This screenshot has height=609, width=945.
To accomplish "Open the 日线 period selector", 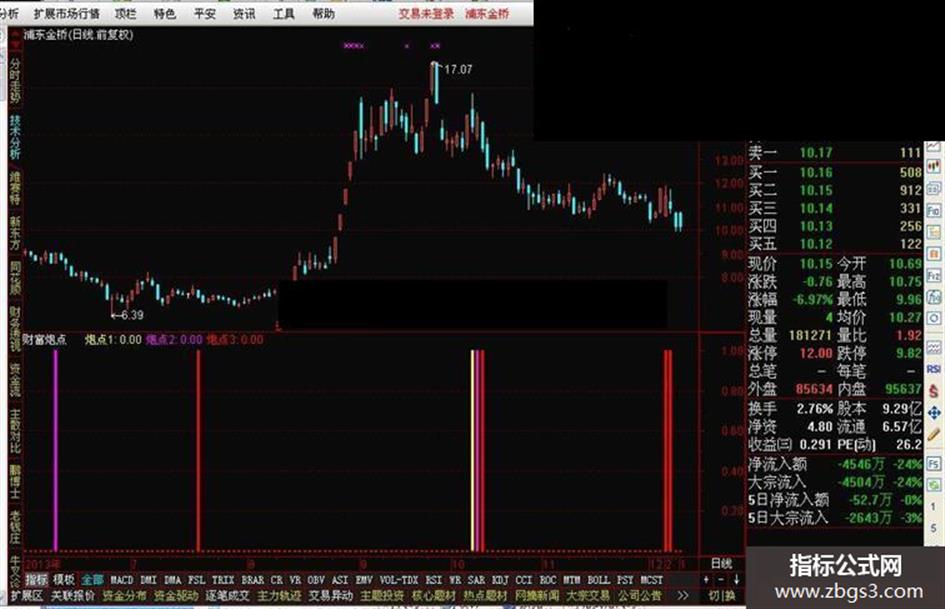I will coord(721,564).
